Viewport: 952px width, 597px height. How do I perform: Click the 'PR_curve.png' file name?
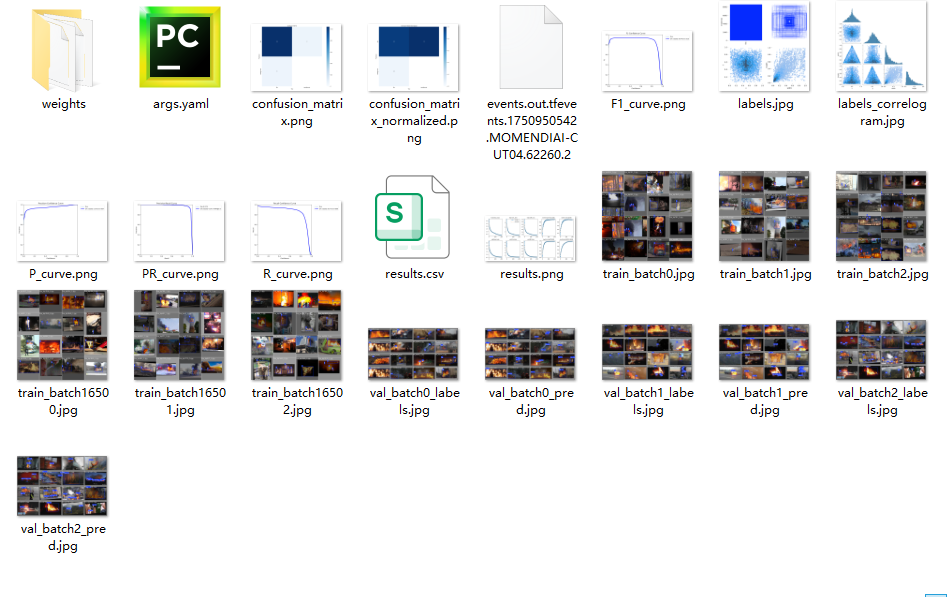(x=180, y=274)
